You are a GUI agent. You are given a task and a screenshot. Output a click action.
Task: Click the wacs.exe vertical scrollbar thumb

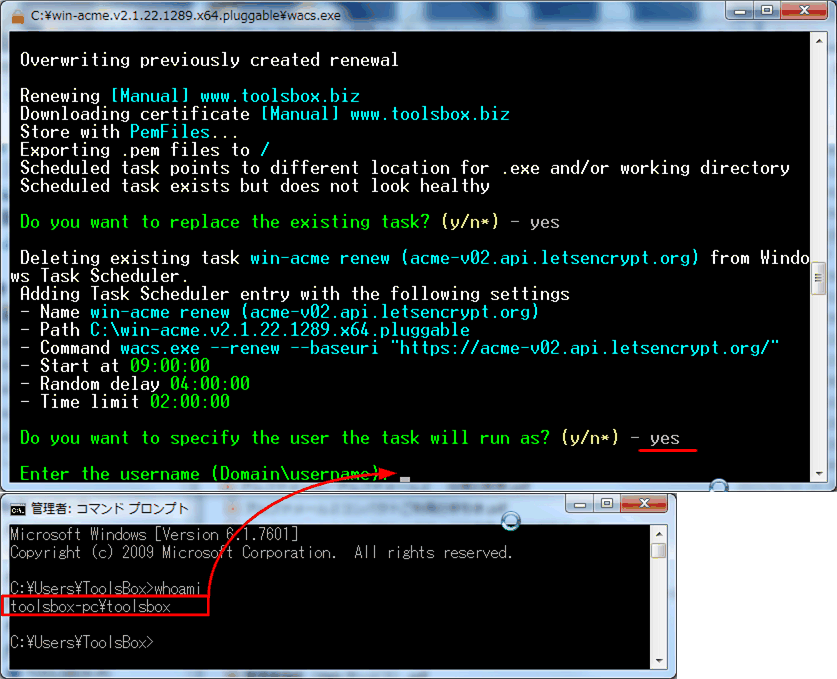[x=819, y=278]
